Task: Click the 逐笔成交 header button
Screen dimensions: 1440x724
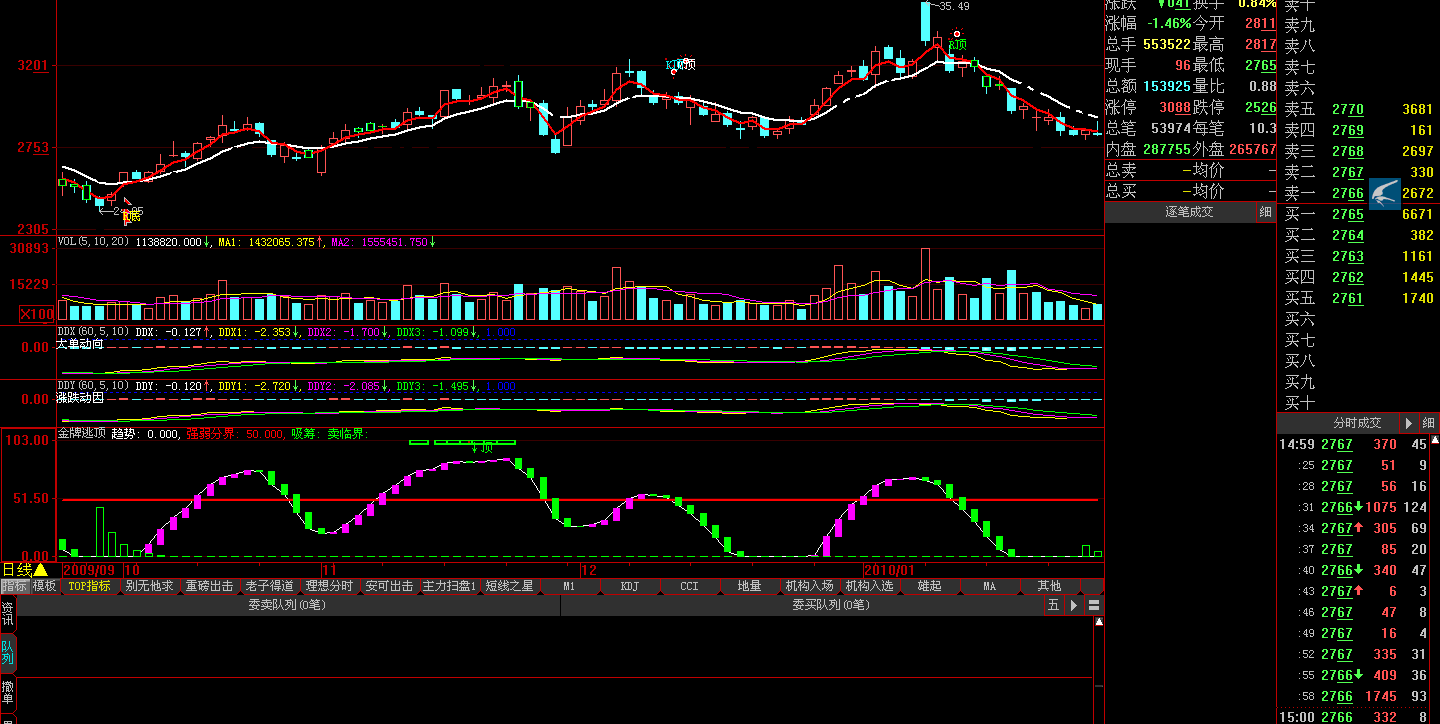Action: (x=1180, y=212)
